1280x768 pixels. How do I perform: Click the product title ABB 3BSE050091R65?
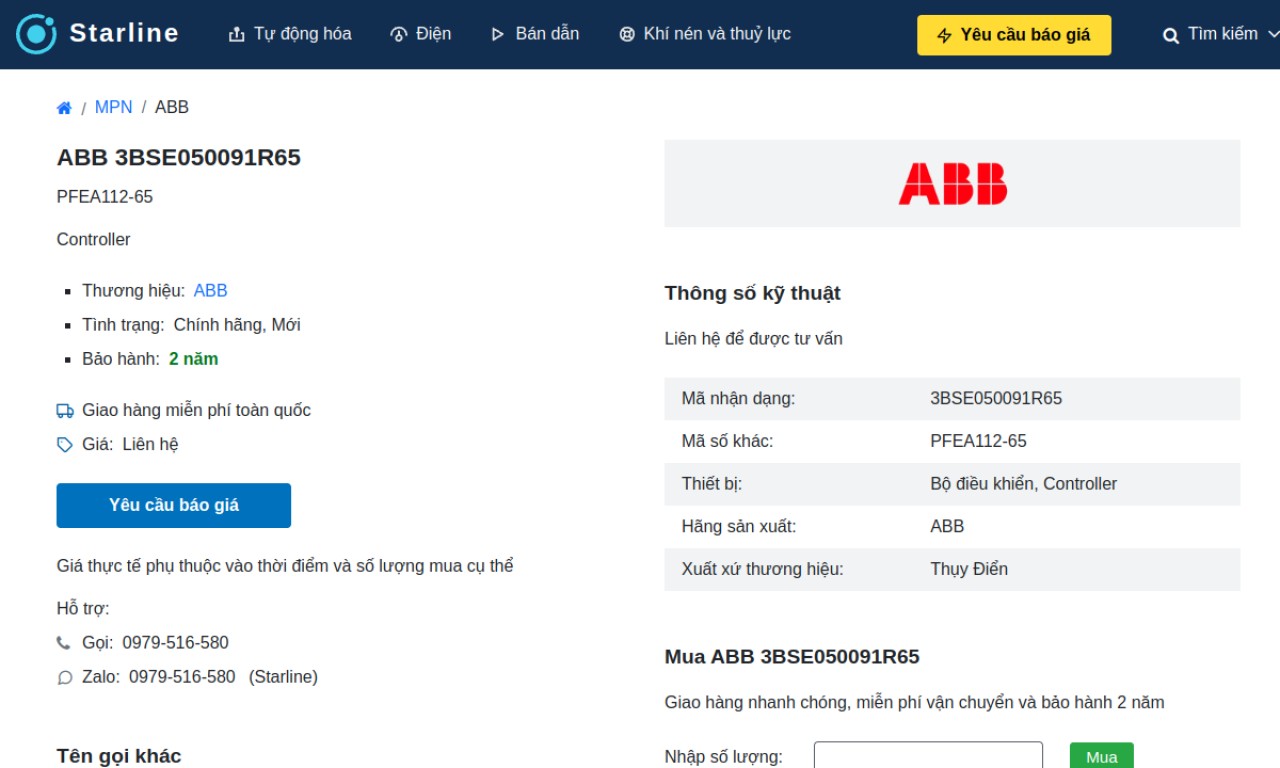[x=179, y=158]
